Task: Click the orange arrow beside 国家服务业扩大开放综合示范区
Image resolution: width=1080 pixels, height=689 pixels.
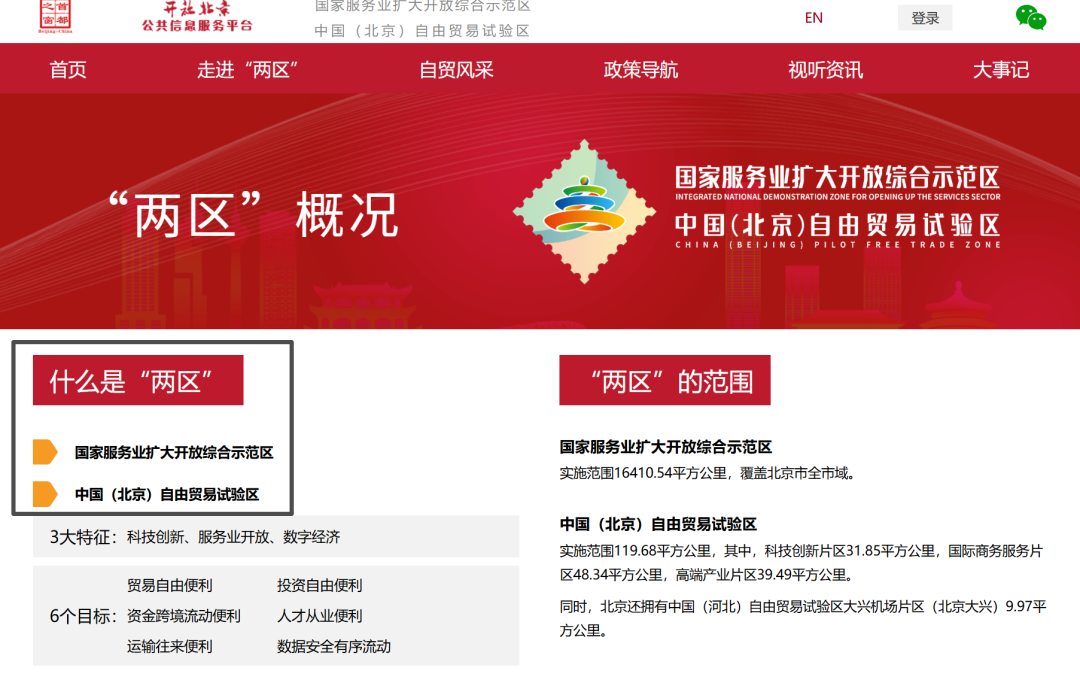Action: (45, 452)
